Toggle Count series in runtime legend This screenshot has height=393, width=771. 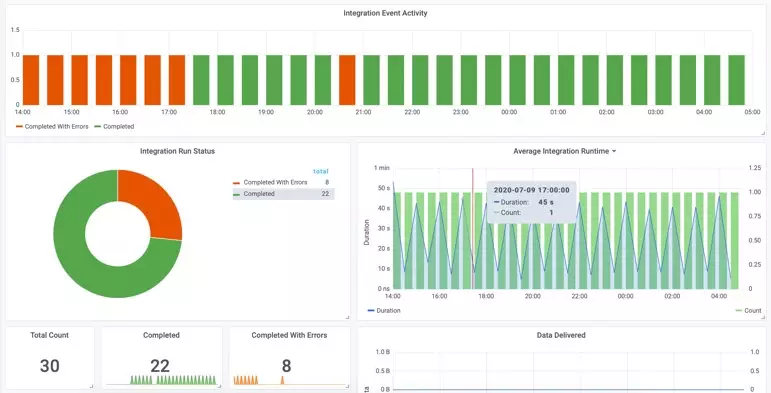coord(748,310)
